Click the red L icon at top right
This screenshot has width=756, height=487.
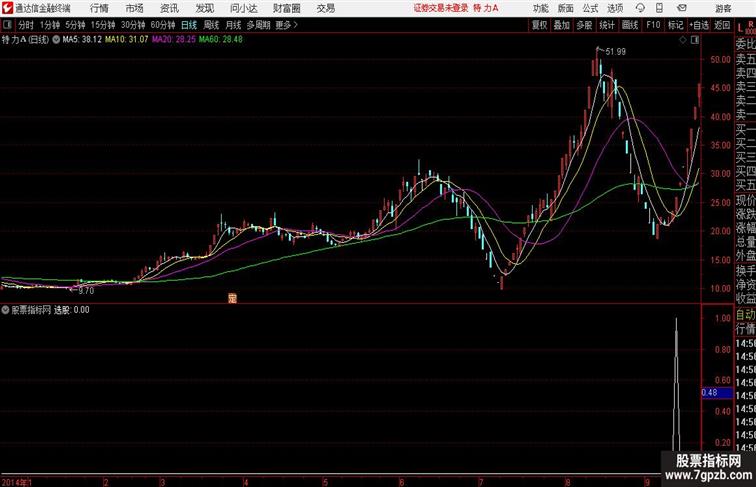(x=740, y=28)
